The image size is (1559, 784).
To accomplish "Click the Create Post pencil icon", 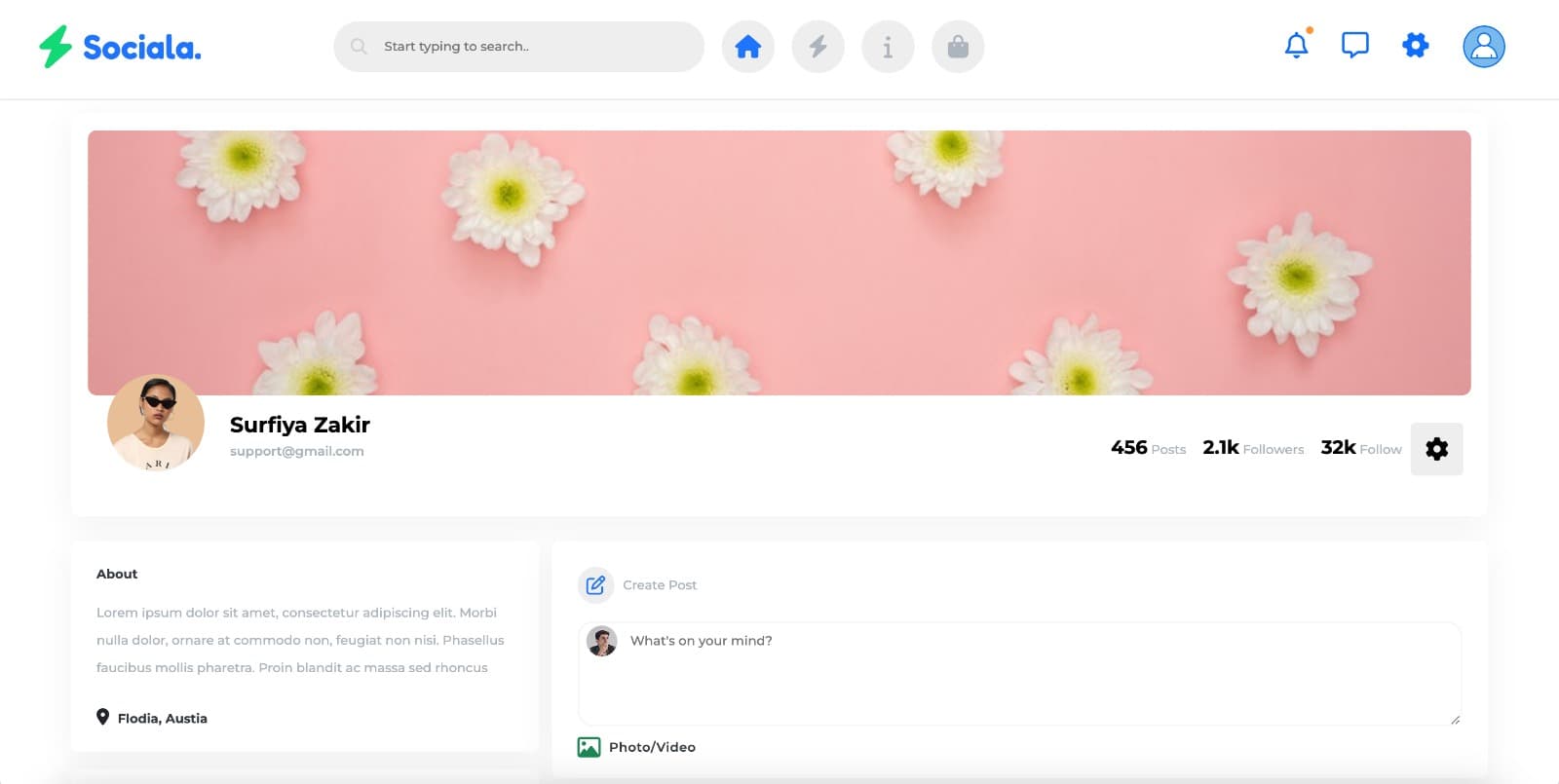I will click(595, 585).
